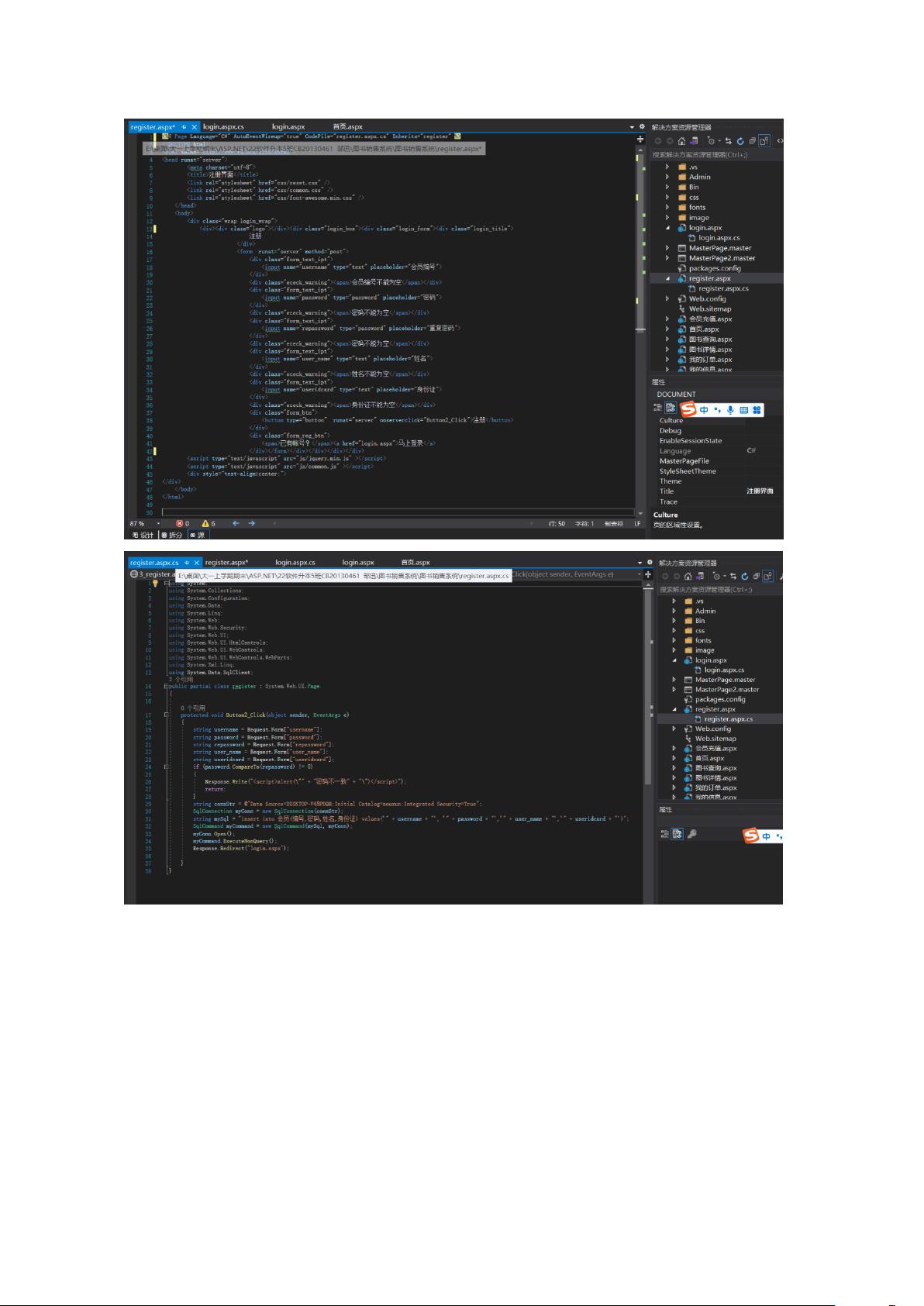The height and width of the screenshot is (1306, 924).
Task: Click Sogou S logo in upper Properties panel
Action: point(688,409)
